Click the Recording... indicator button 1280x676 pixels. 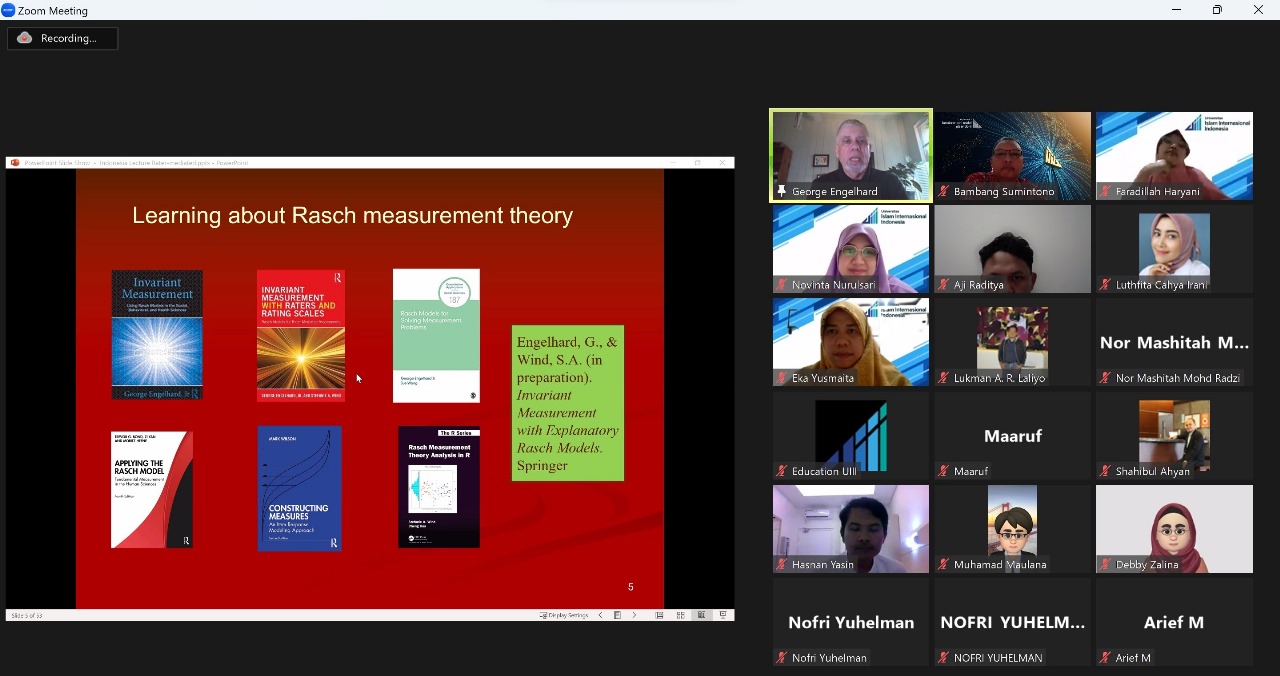pos(62,38)
